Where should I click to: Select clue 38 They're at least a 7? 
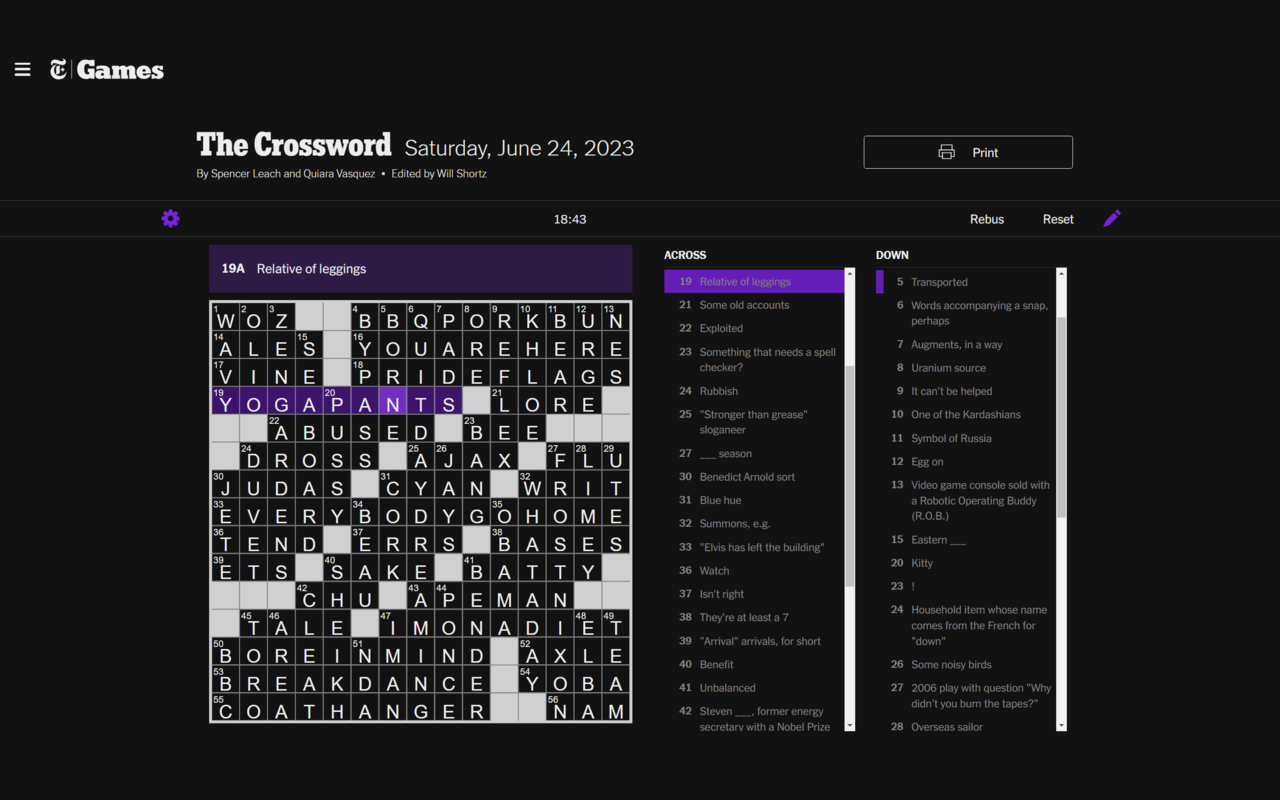pyautogui.click(x=754, y=617)
